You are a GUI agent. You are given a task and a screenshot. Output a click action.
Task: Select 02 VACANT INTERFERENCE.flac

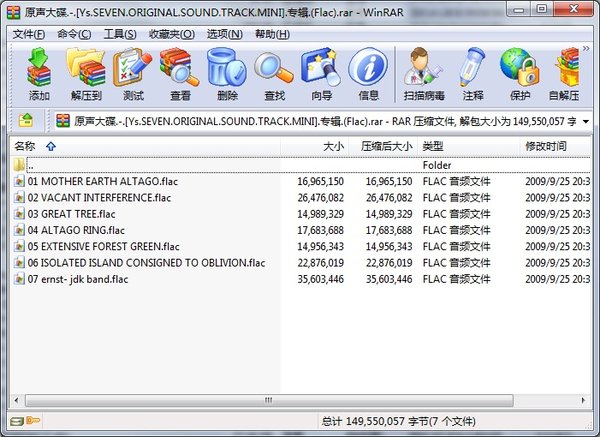point(99,197)
